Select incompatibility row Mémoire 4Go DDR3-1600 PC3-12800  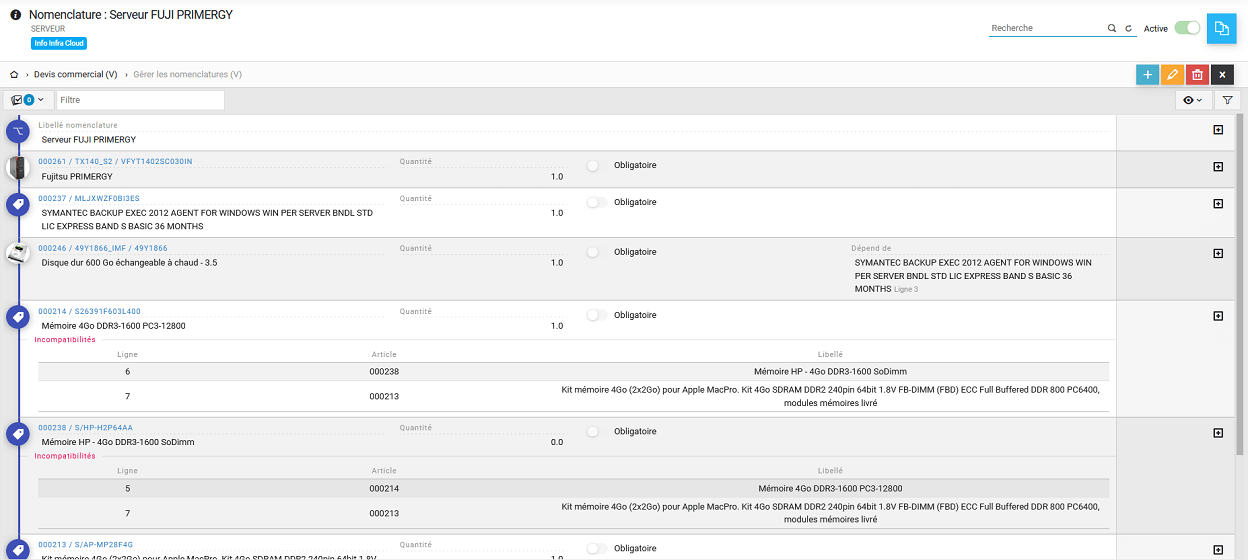coord(574,488)
